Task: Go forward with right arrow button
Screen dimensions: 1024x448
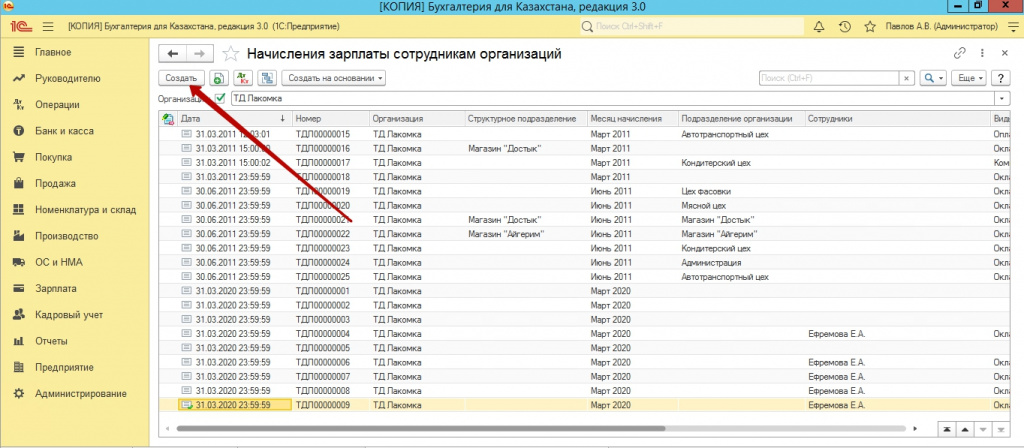Action: [x=200, y=54]
